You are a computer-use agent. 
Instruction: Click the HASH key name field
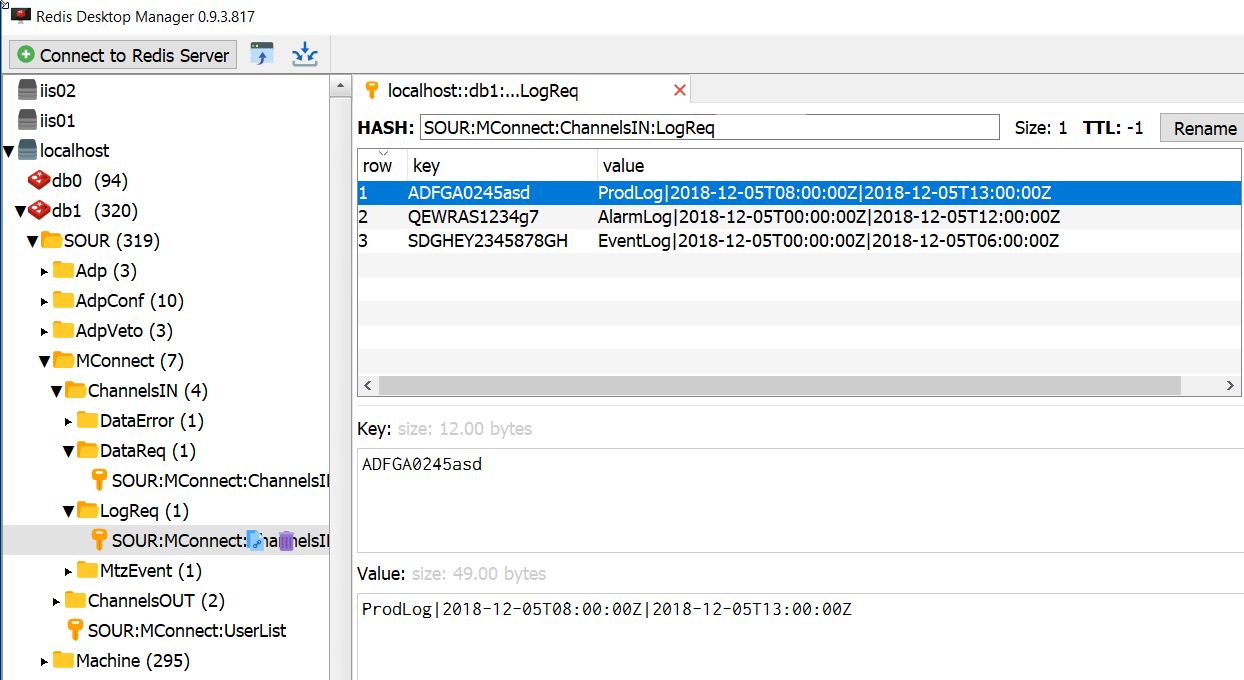709,127
